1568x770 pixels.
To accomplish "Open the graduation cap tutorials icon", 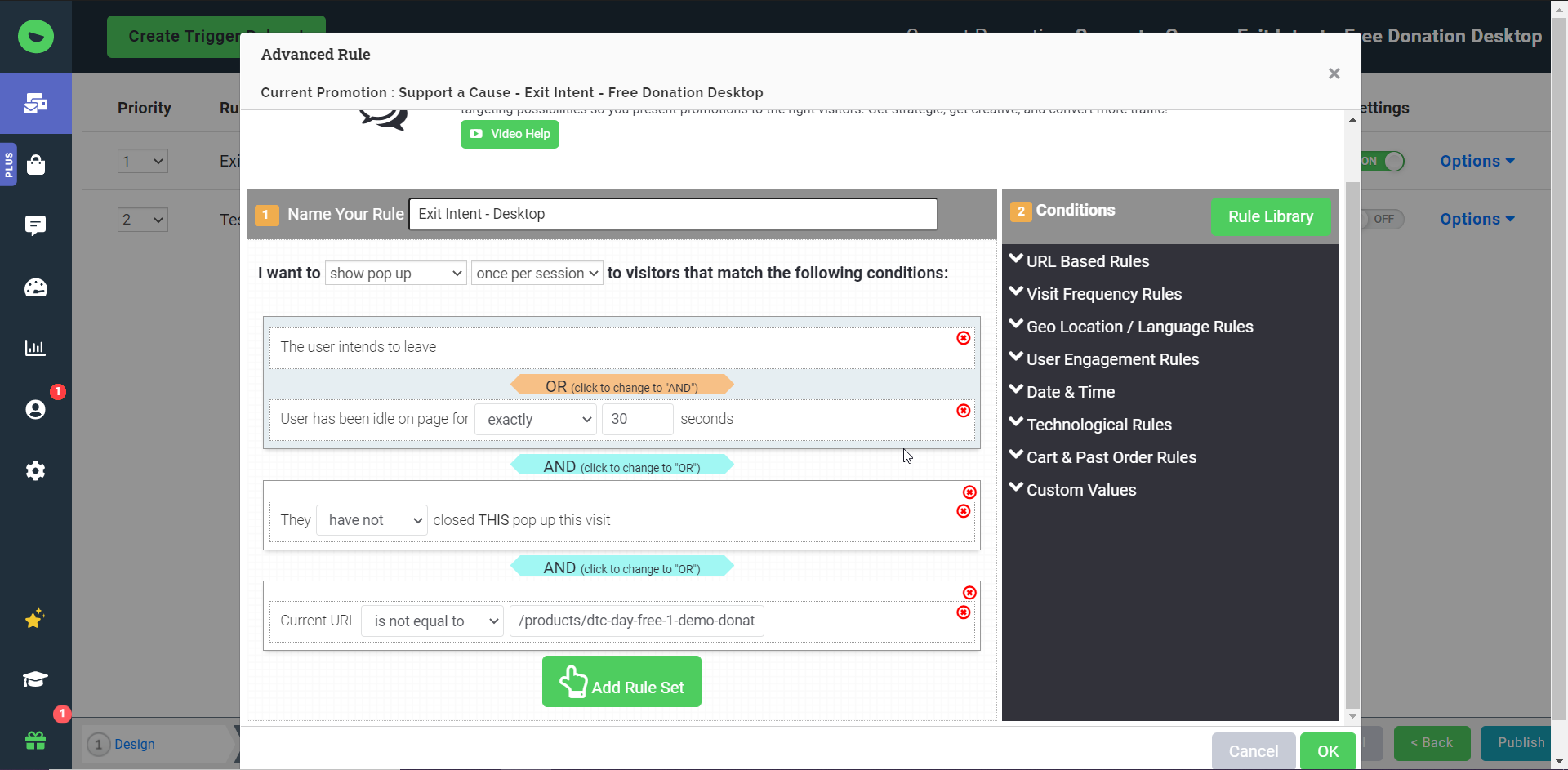I will (35, 679).
